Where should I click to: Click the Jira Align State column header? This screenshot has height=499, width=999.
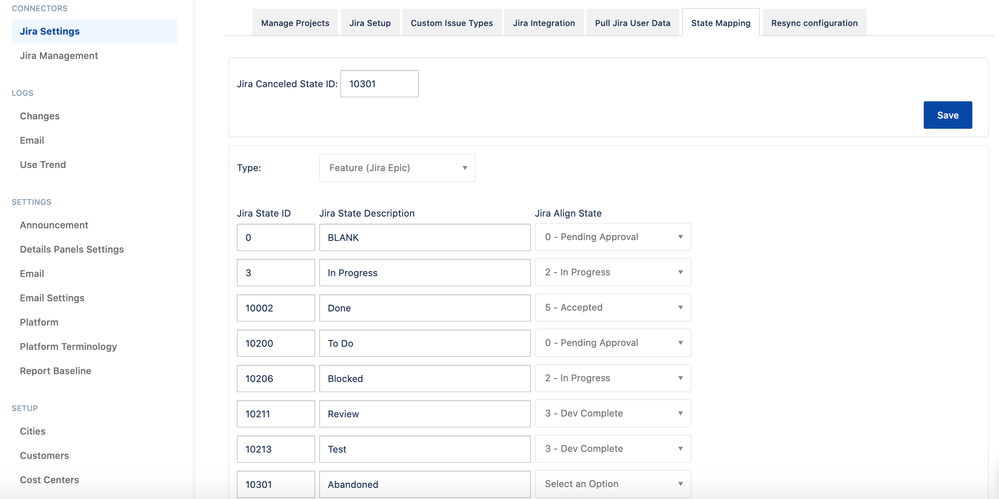[568, 213]
